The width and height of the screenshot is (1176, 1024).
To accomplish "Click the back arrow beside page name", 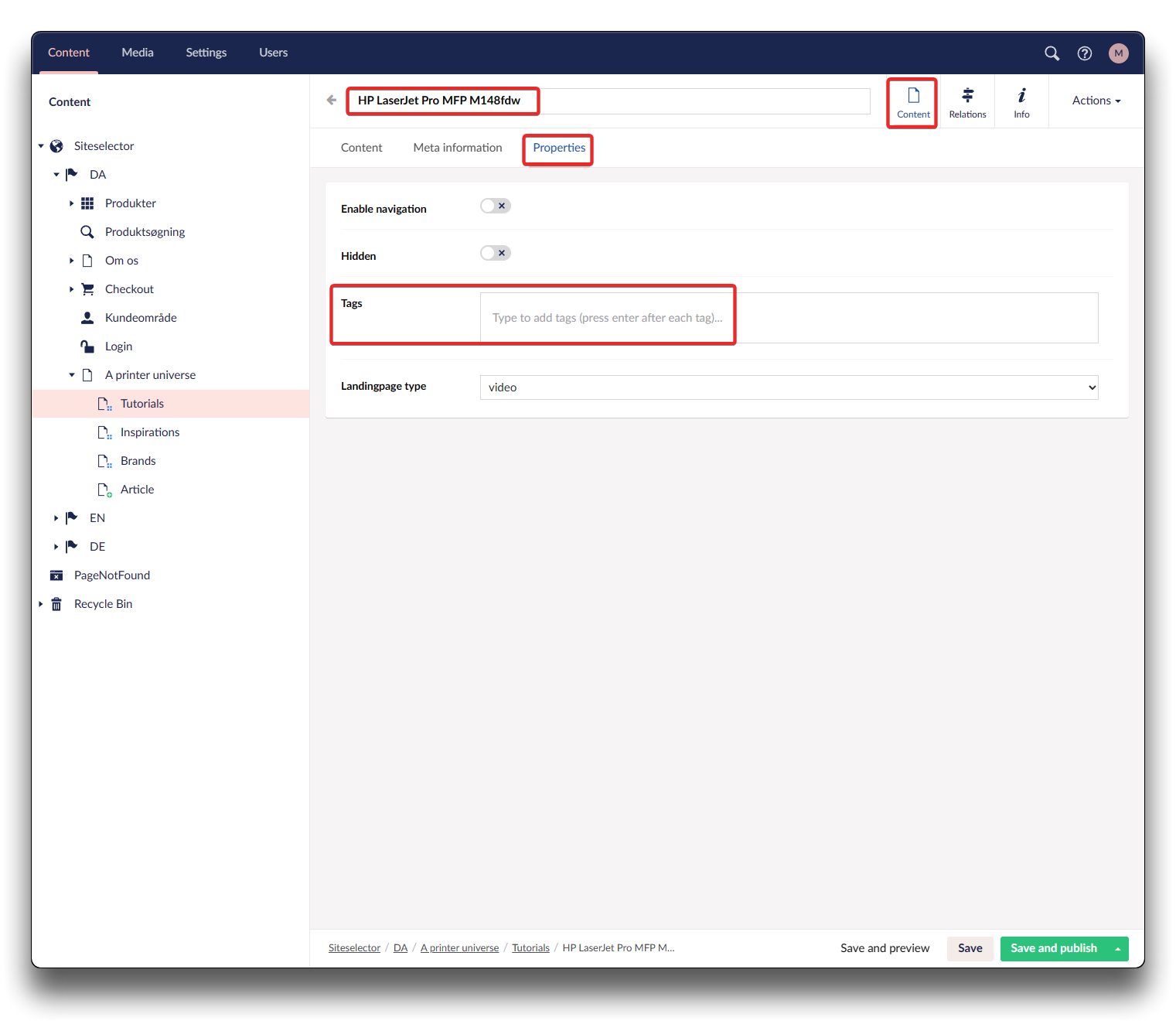I will pyautogui.click(x=332, y=101).
